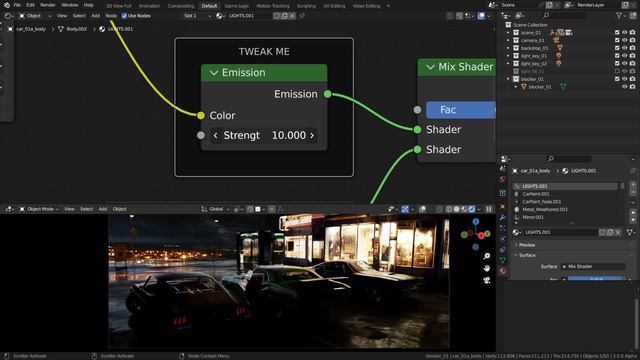
Task: Click the LIGHTS.001 material name field in node header
Action: pyautogui.click(x=249, y=16)
